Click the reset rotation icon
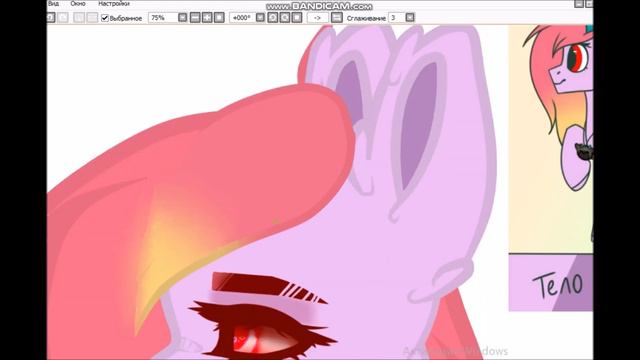 pos(297,18)
